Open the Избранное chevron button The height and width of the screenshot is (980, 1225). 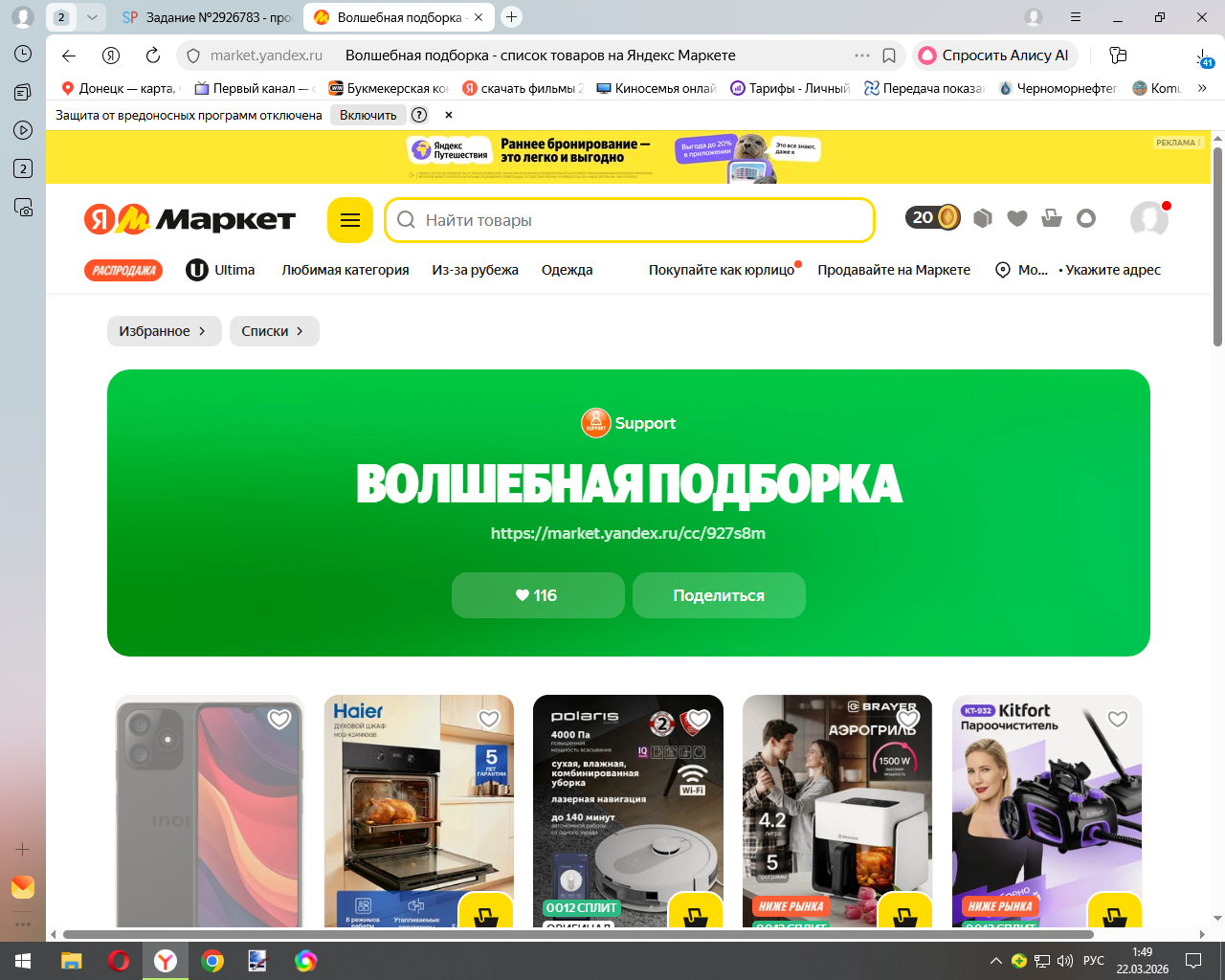pos(165,331)
